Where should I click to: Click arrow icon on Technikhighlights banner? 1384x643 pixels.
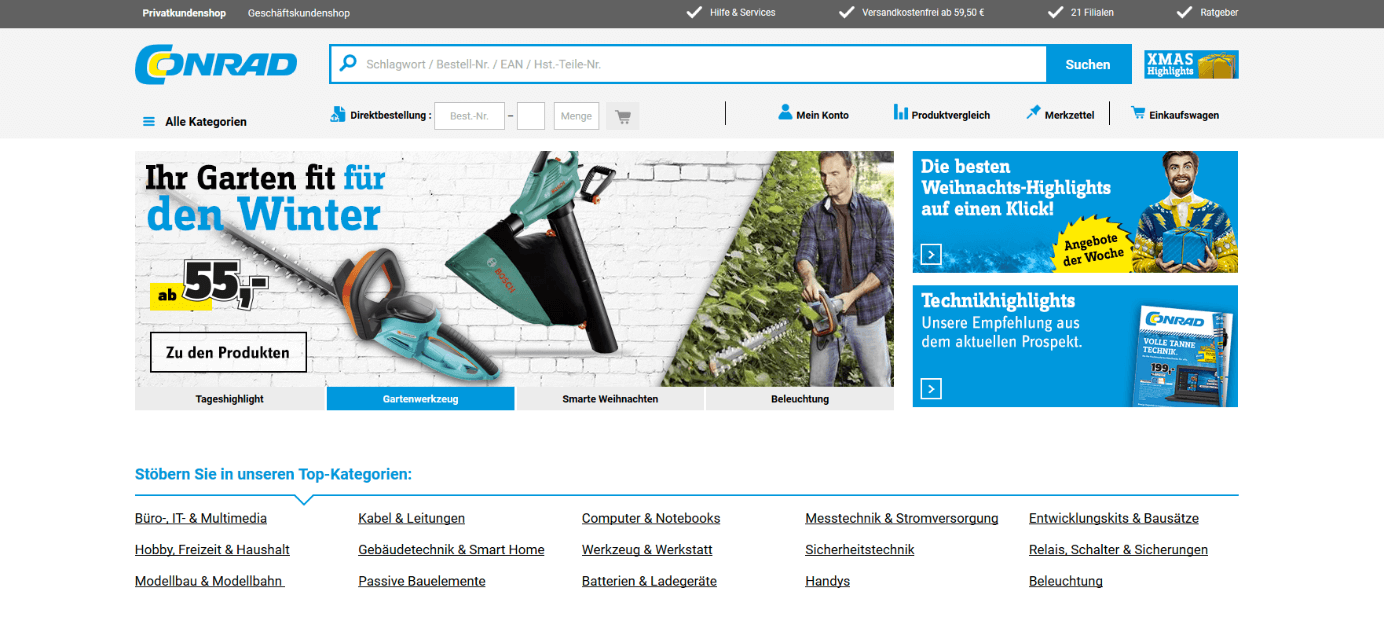931,388
